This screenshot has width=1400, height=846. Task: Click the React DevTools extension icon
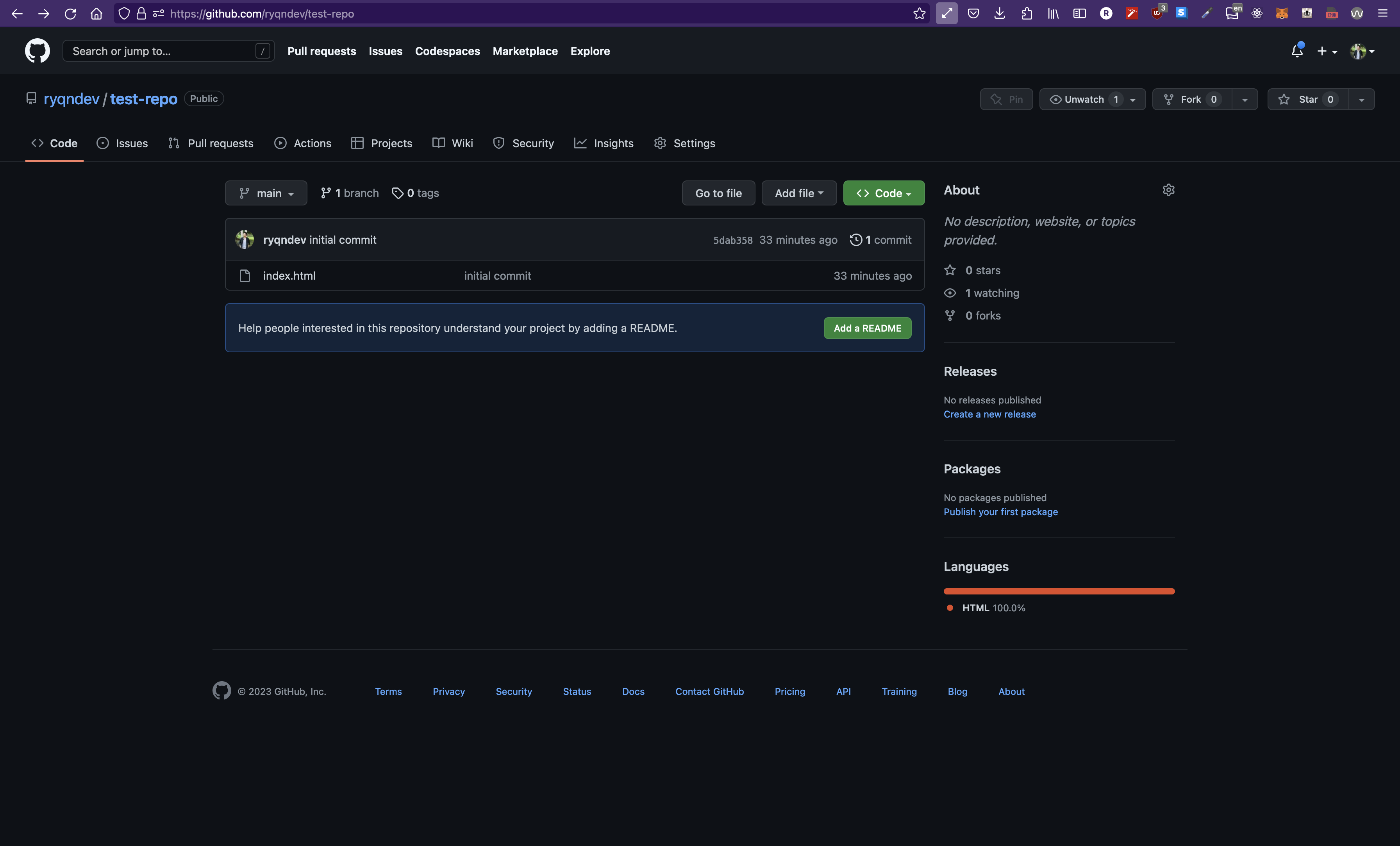pyautogui.click(x=1257, y=14)
